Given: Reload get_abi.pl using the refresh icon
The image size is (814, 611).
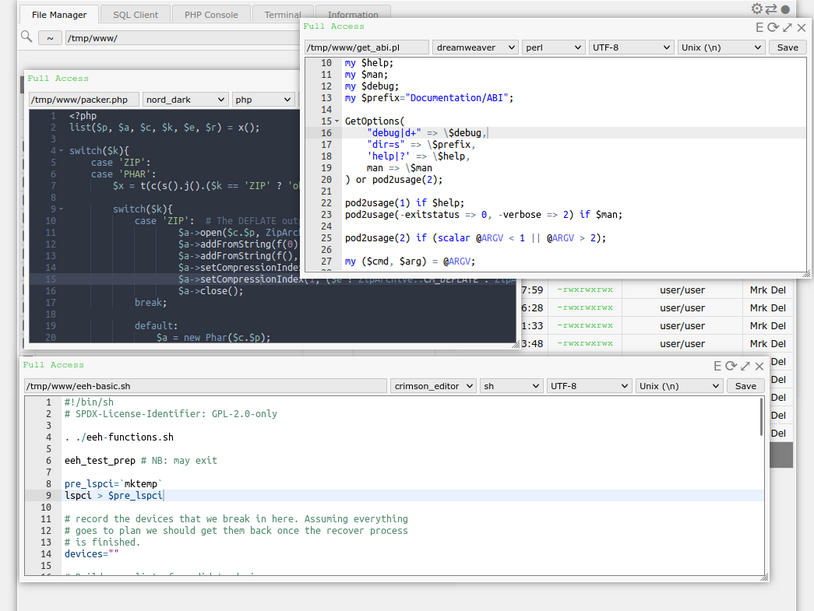Looking at the screenshot, I should click(773, 28).
